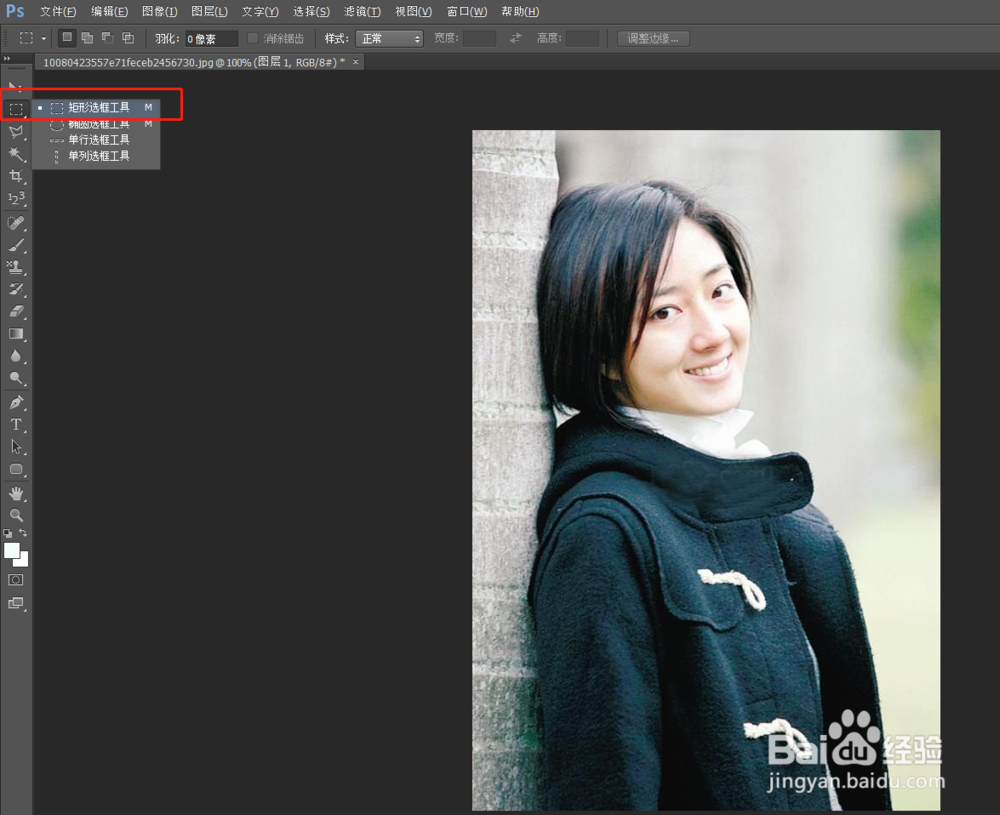The image size is (1000, 815).
Task: Open the 编辑(E) menu
Action: (x=109, y=11)
